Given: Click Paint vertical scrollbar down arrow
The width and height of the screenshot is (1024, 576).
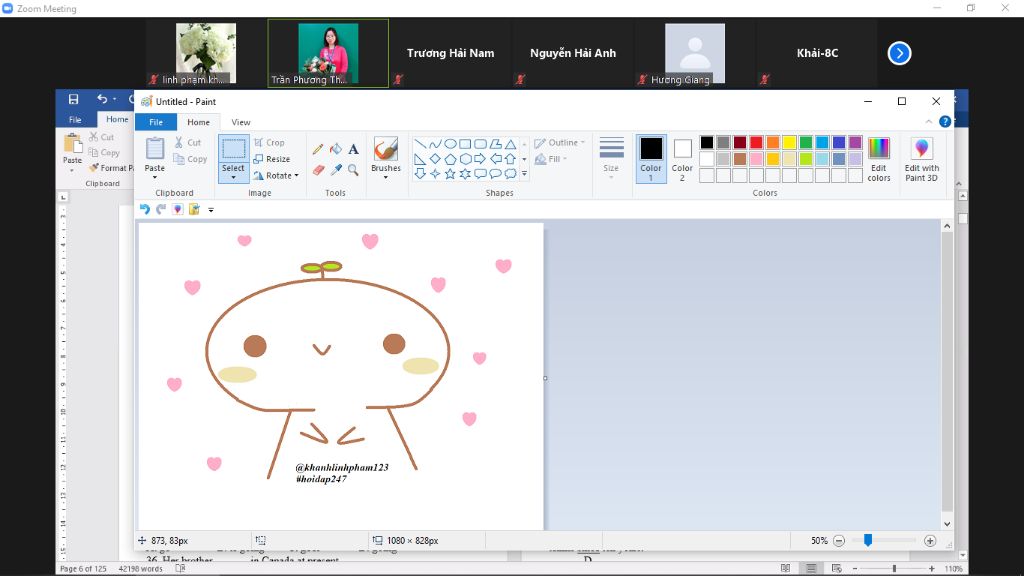Looking at the screenshot, I should [947, 524].
